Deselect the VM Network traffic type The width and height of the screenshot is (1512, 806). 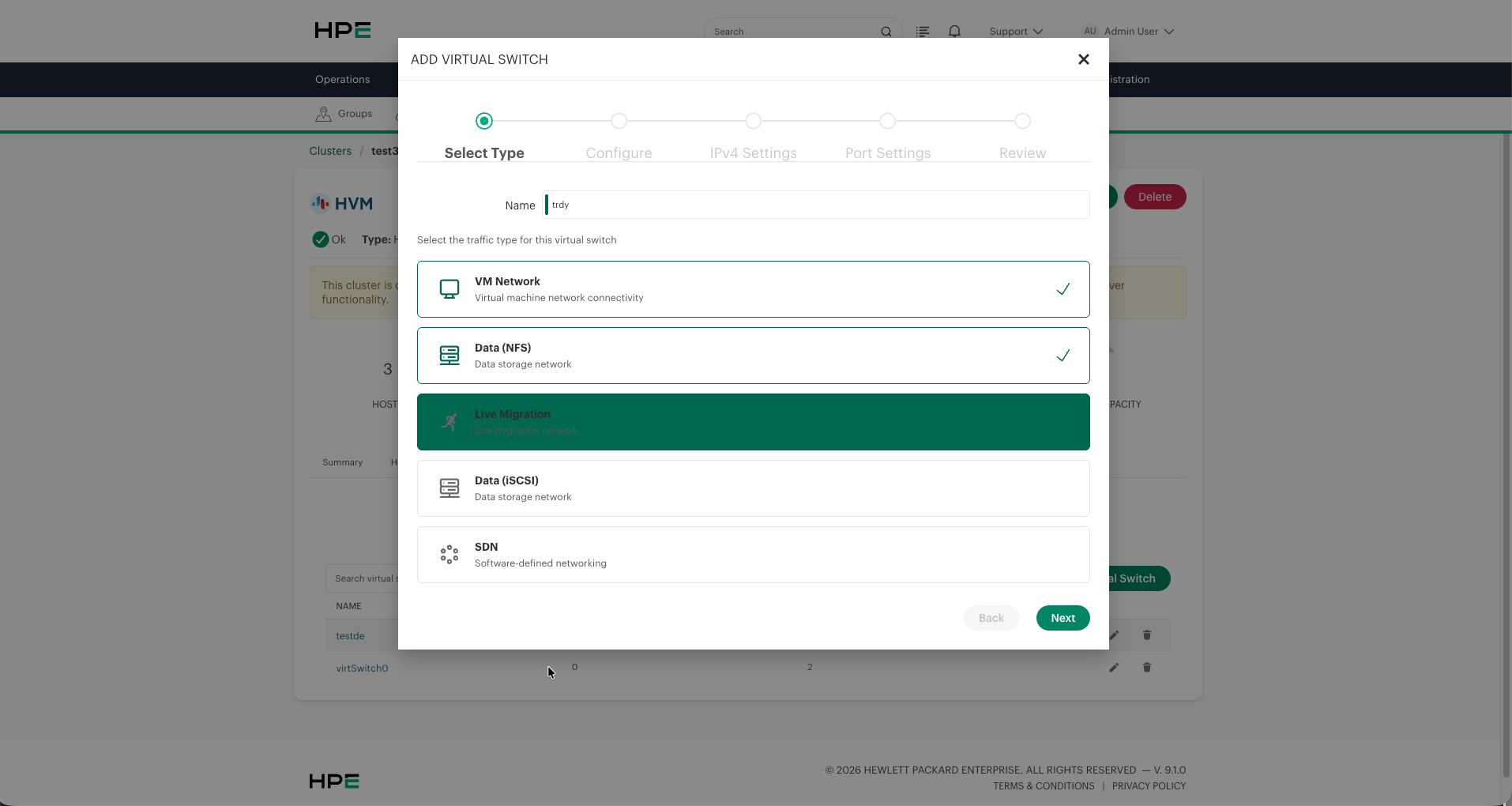click(754, 289)
